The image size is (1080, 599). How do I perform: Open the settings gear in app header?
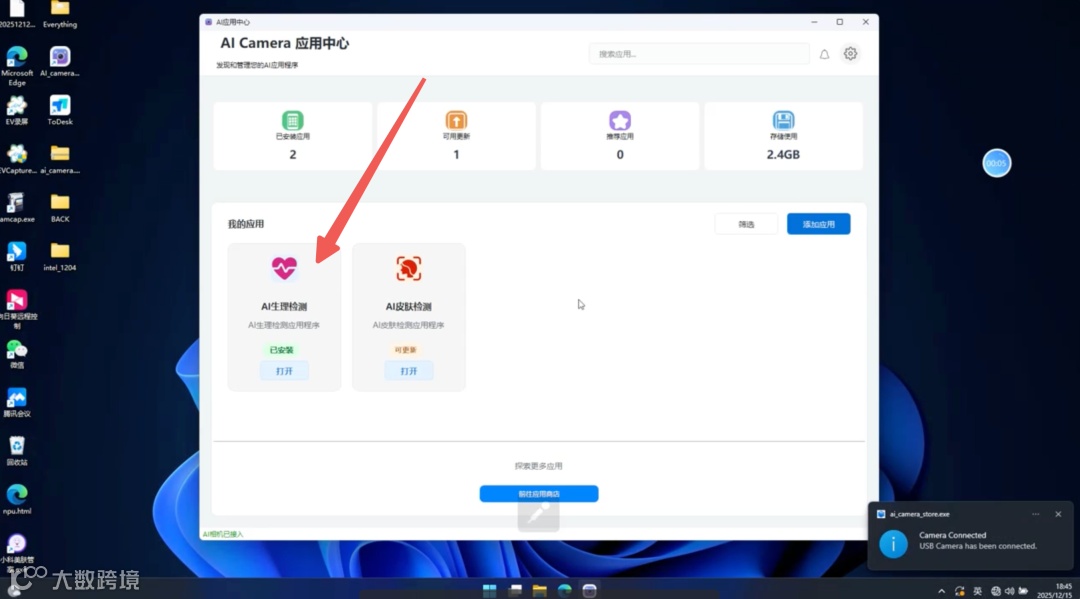(851, 54)
